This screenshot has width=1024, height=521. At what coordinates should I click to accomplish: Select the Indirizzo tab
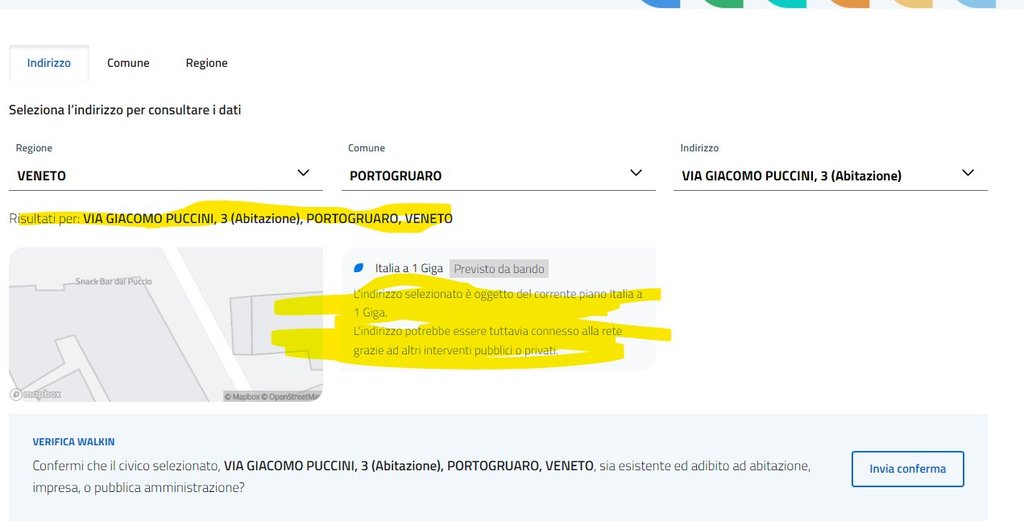tap(49, 63)
